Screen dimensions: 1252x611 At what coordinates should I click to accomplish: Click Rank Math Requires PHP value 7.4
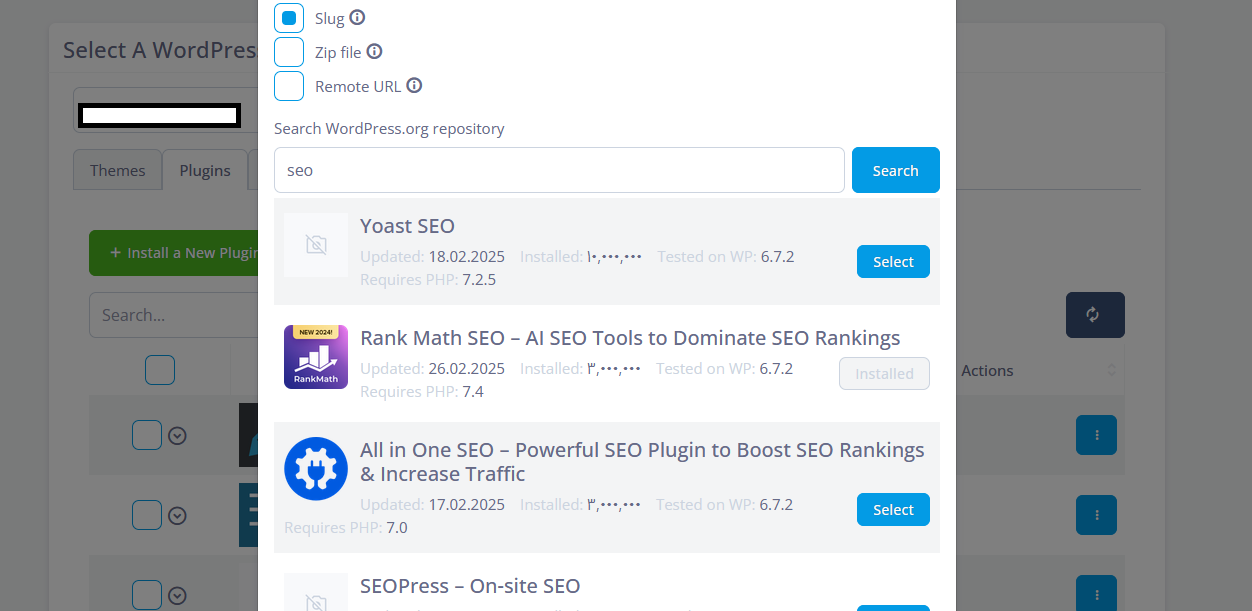[473, 392]
